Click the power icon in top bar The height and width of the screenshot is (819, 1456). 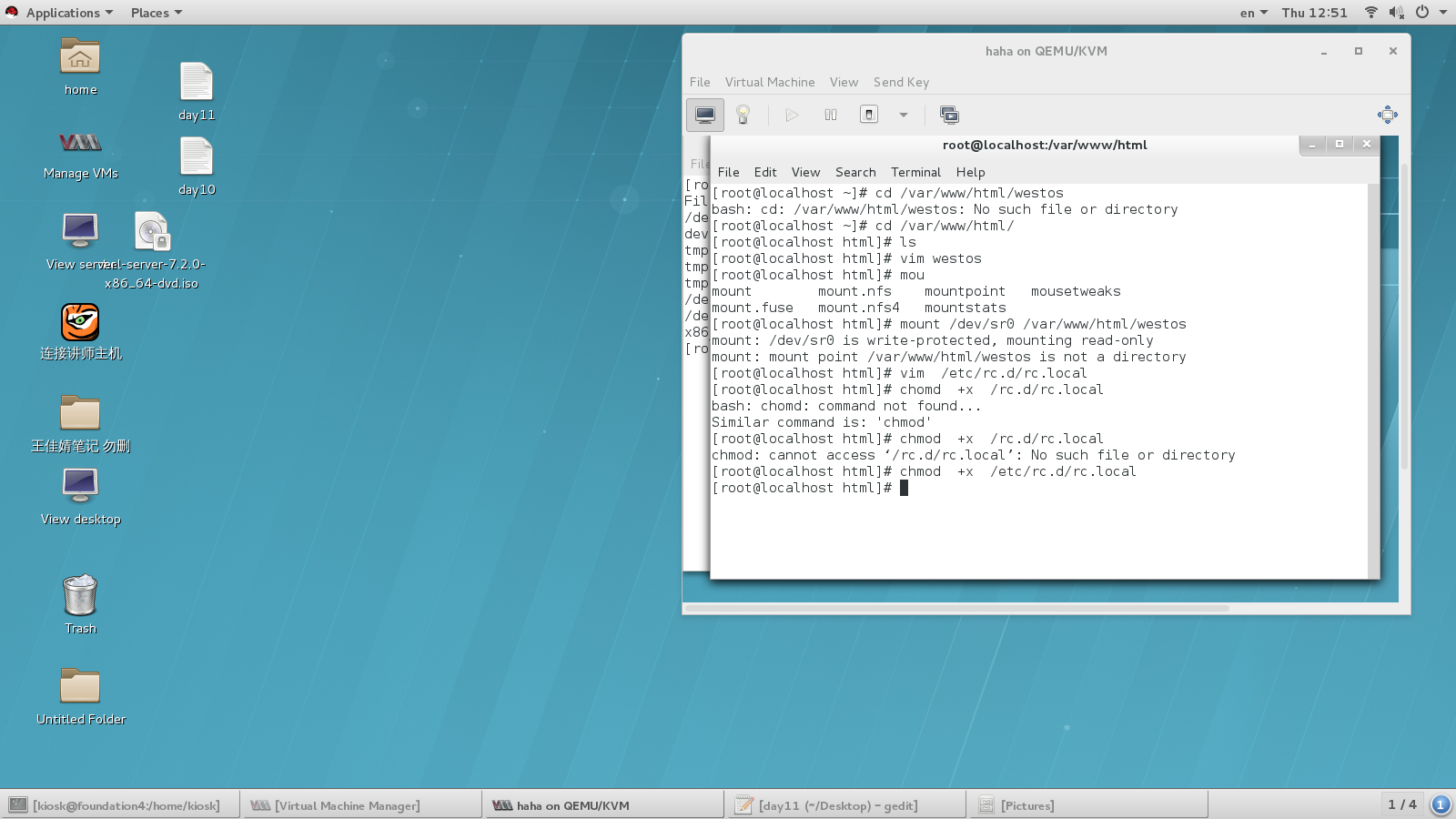(1422, 13)
